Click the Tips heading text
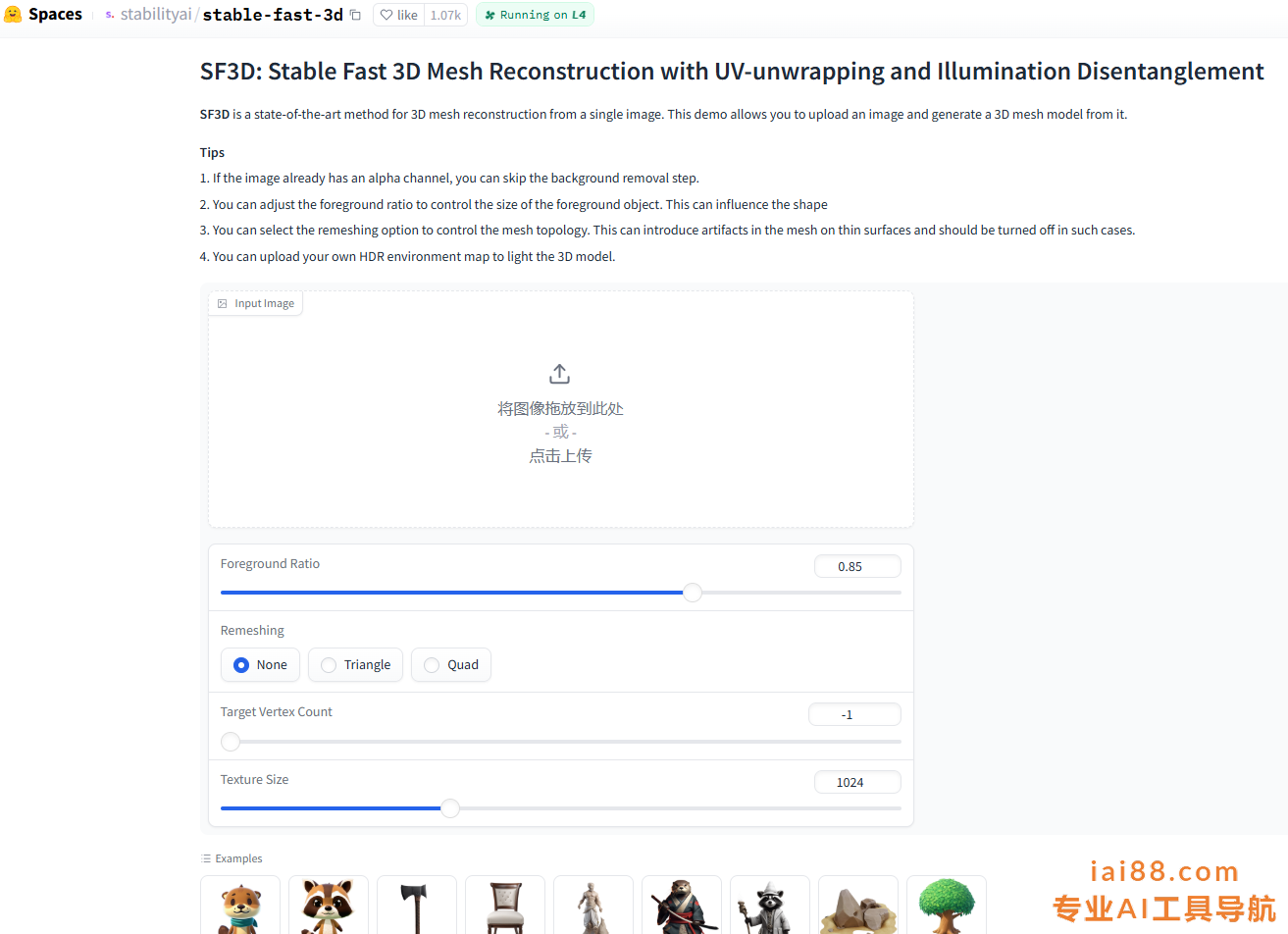 [x=212, y=153]
